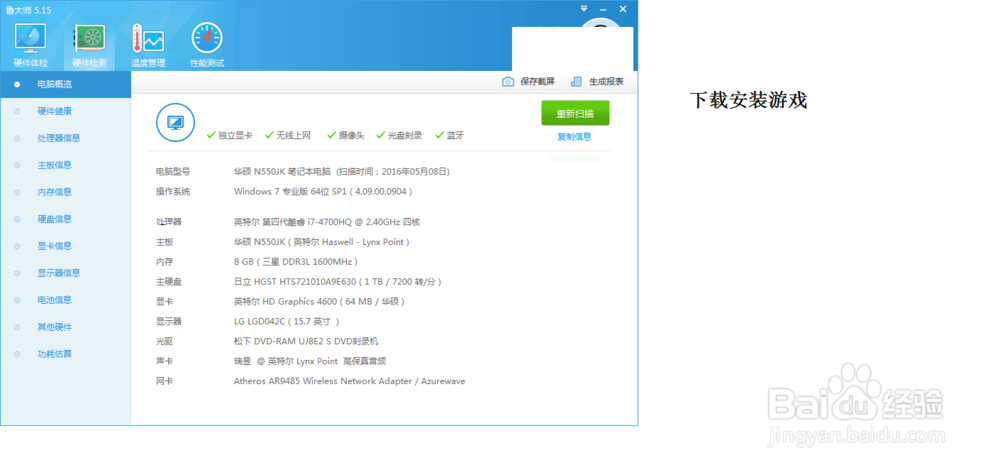This screenshot has height=470, width=1000.
Task: Click the 复制信息 copy info link
Action: click(x=575, y=136)
